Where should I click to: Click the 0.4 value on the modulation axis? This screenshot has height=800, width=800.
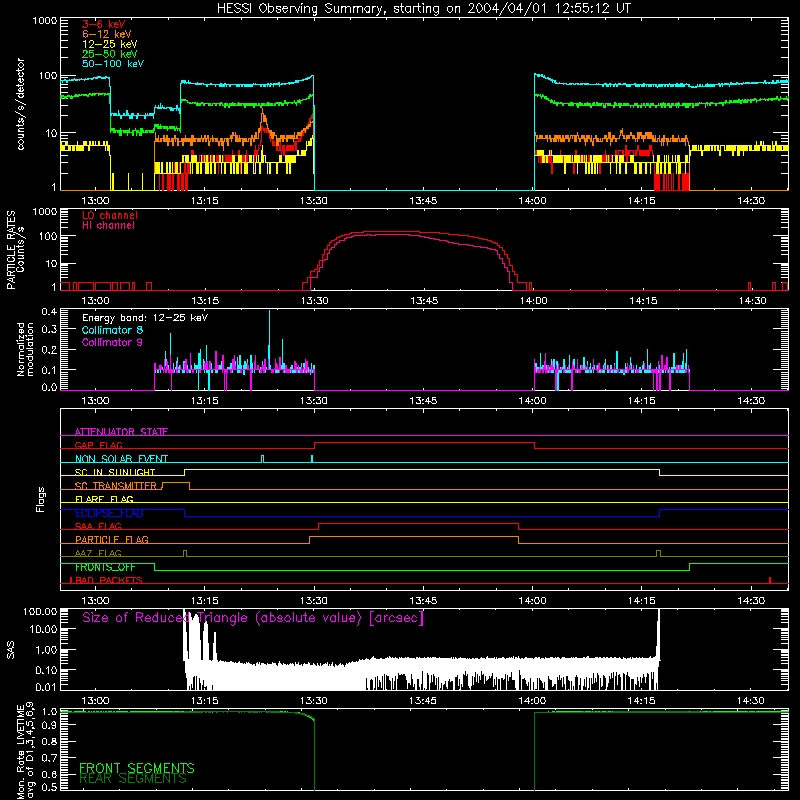49,311
